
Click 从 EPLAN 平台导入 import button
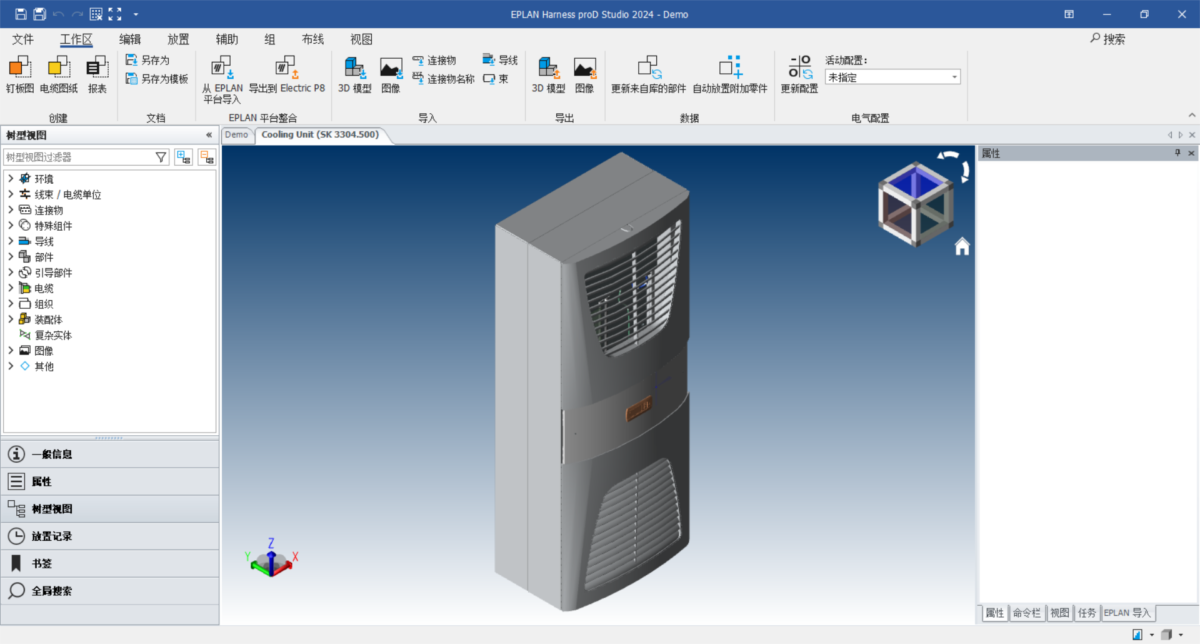pyautogui.click(x=222, y=79)
